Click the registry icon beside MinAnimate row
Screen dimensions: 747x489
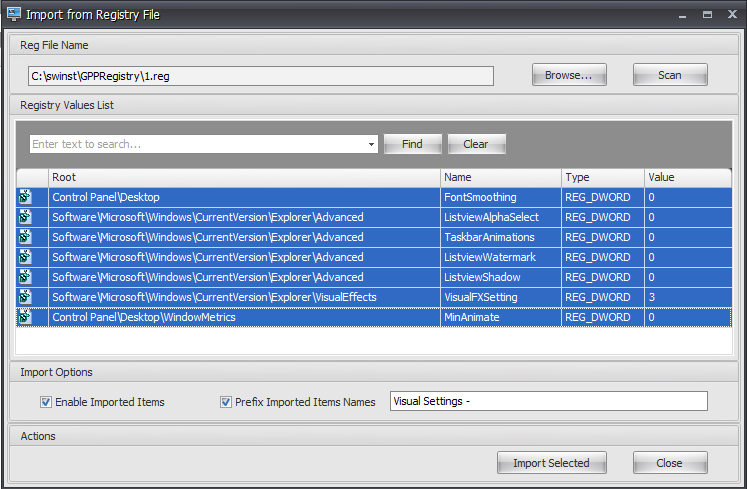pyautogui.click(x=25, y=317)
